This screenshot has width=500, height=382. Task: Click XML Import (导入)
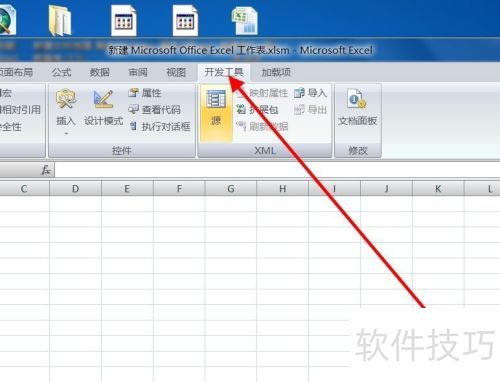pos(310,93)
